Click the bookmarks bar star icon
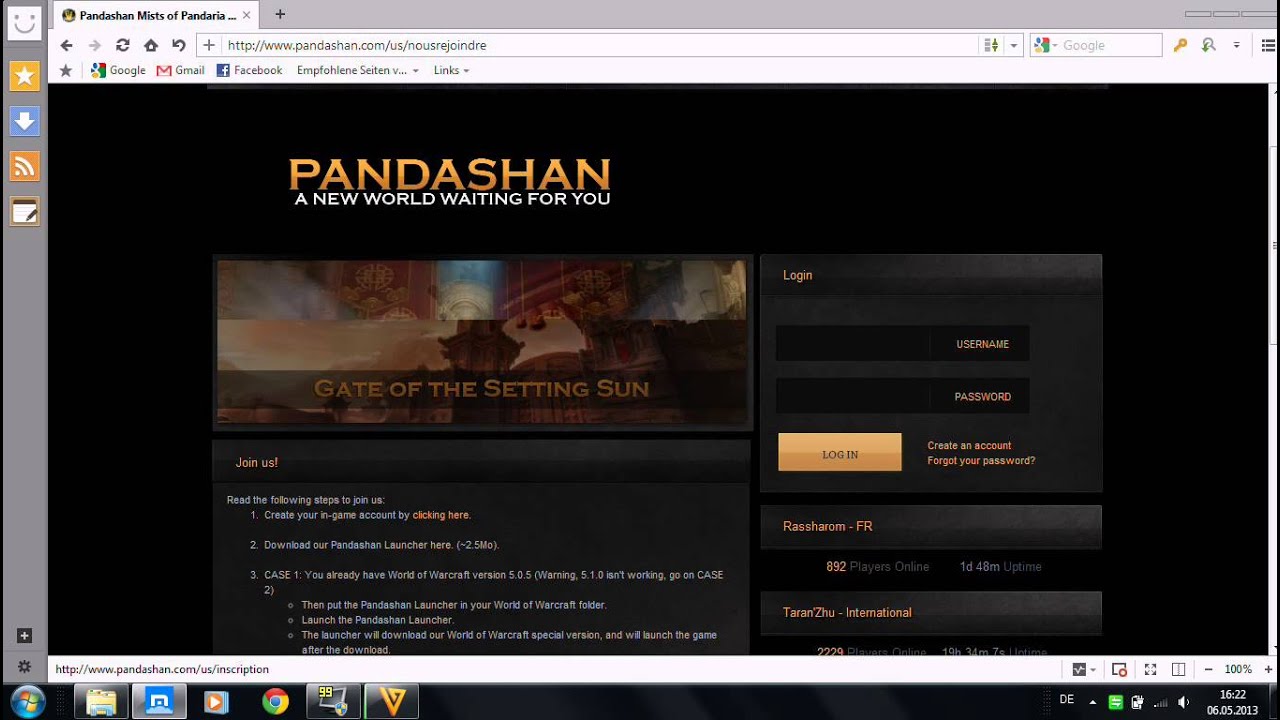This screenshot has height=720, width=1280. [66, 70]
